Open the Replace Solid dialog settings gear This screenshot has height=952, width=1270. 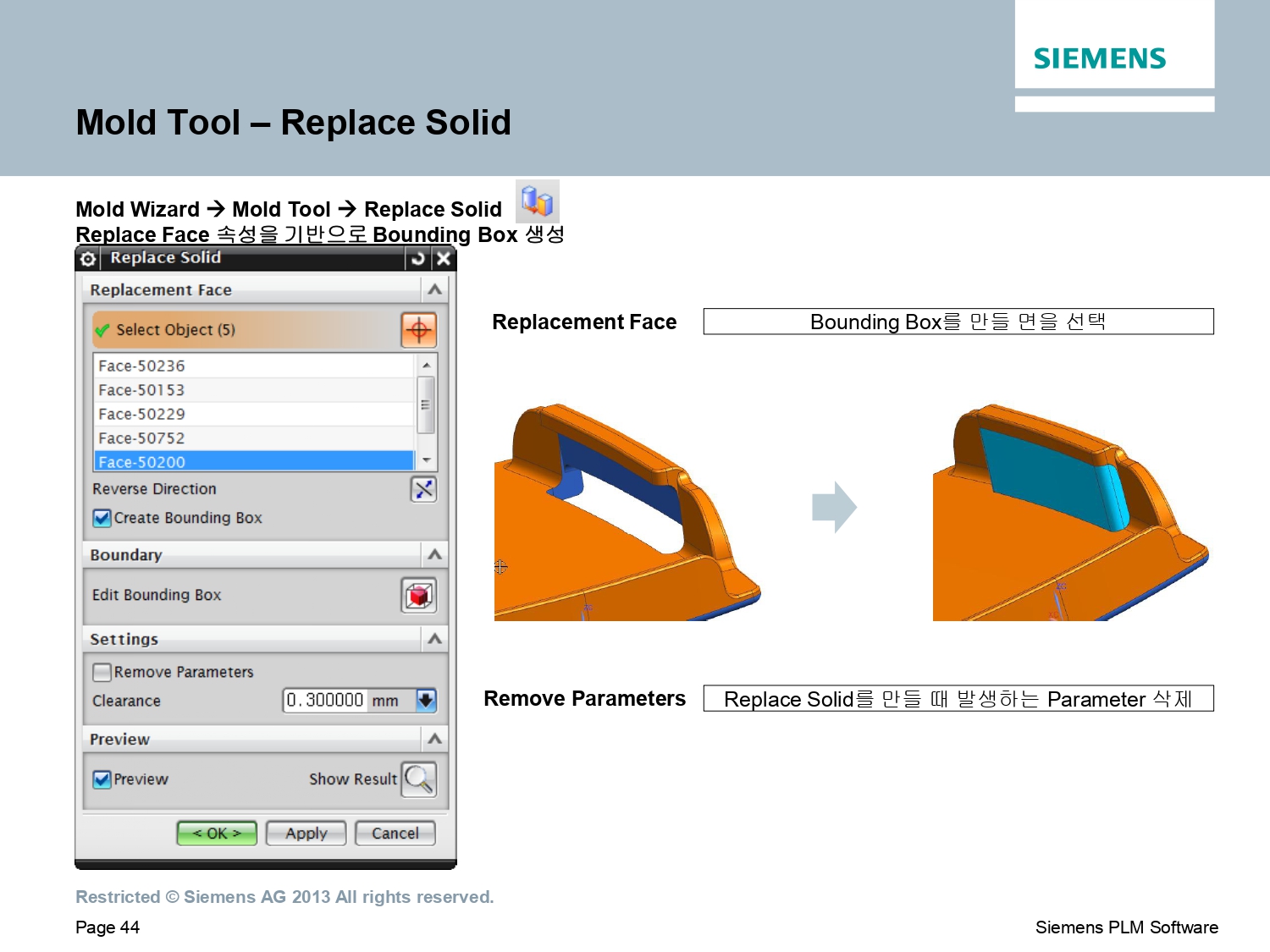(x=88, y=259)
